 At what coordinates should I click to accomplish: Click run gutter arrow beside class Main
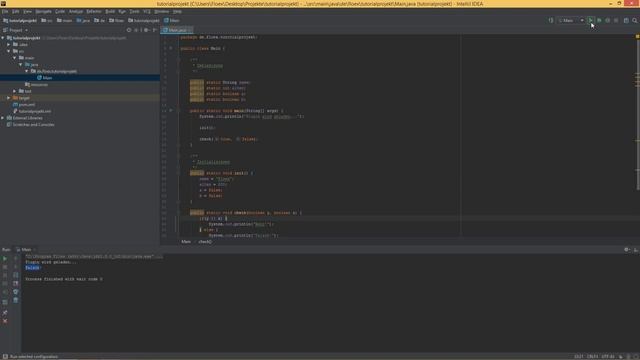tap(171, 48)
